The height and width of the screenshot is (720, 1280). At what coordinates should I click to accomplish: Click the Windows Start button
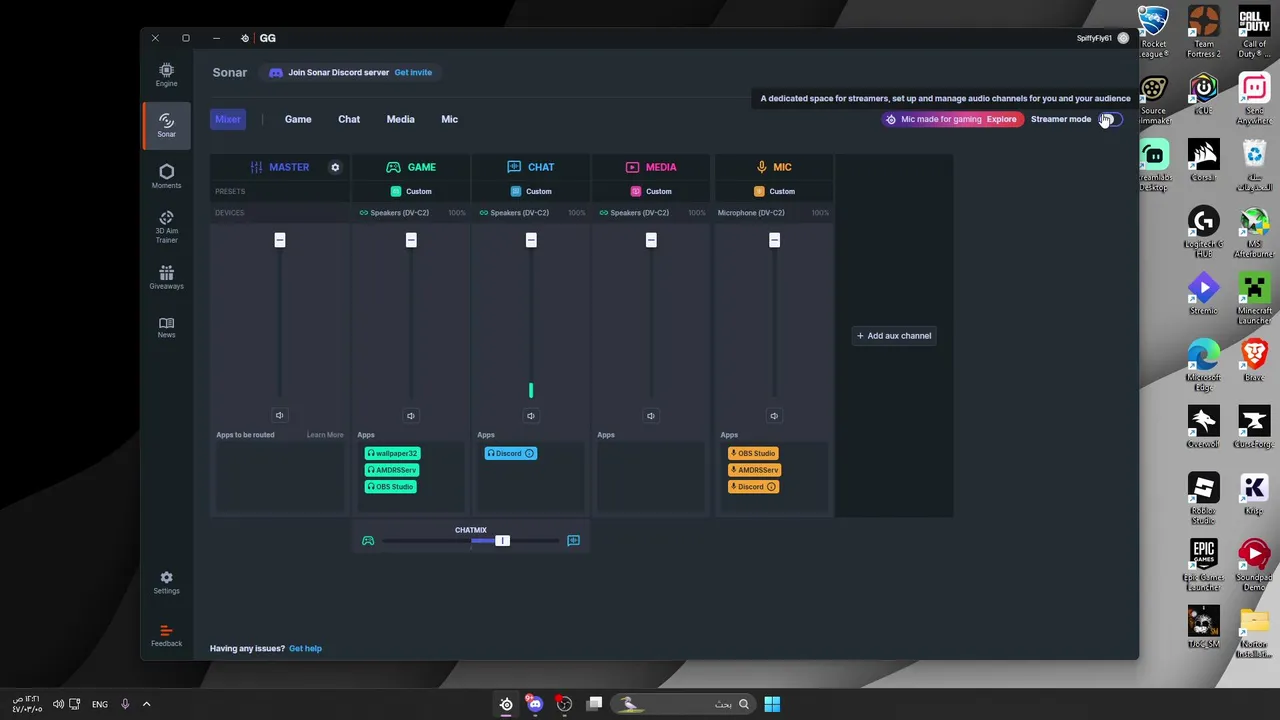772,704
